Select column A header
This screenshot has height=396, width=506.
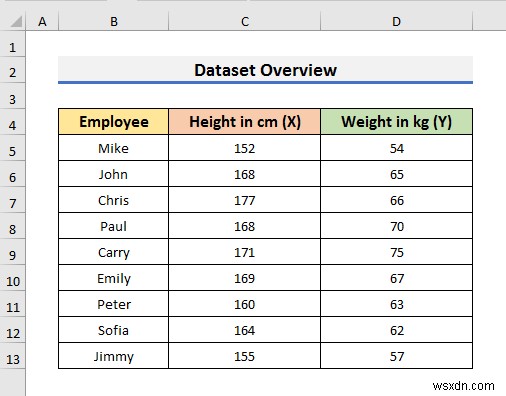pos(42,22)
